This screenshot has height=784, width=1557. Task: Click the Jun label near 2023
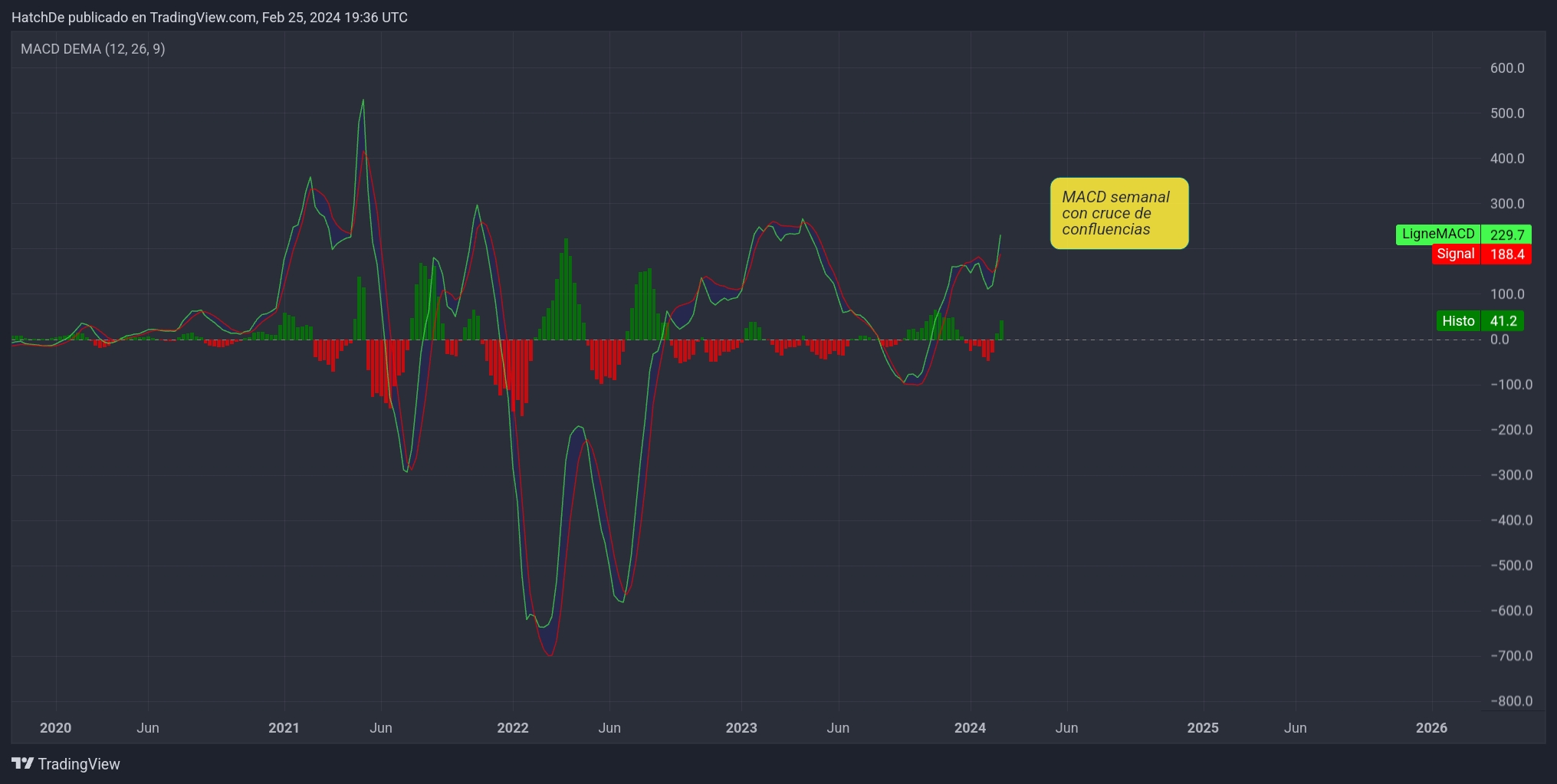click(837, 728)
